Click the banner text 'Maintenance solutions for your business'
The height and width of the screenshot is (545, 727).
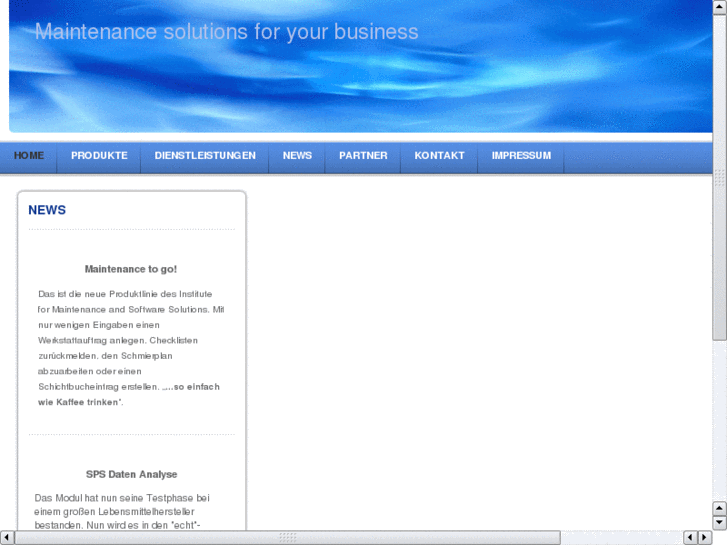click(226, 32)
